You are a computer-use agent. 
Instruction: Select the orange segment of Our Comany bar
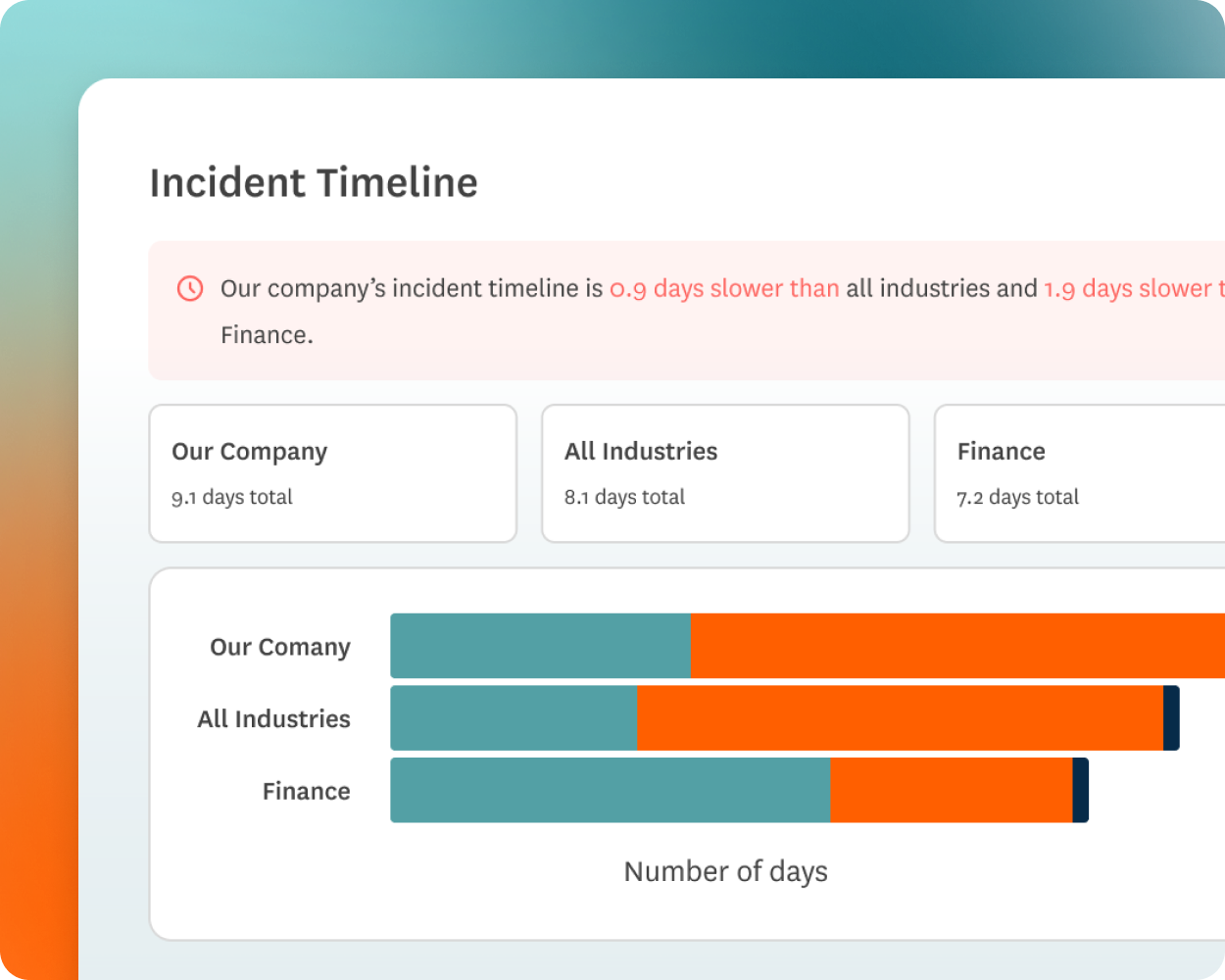(x=956, y=646)
